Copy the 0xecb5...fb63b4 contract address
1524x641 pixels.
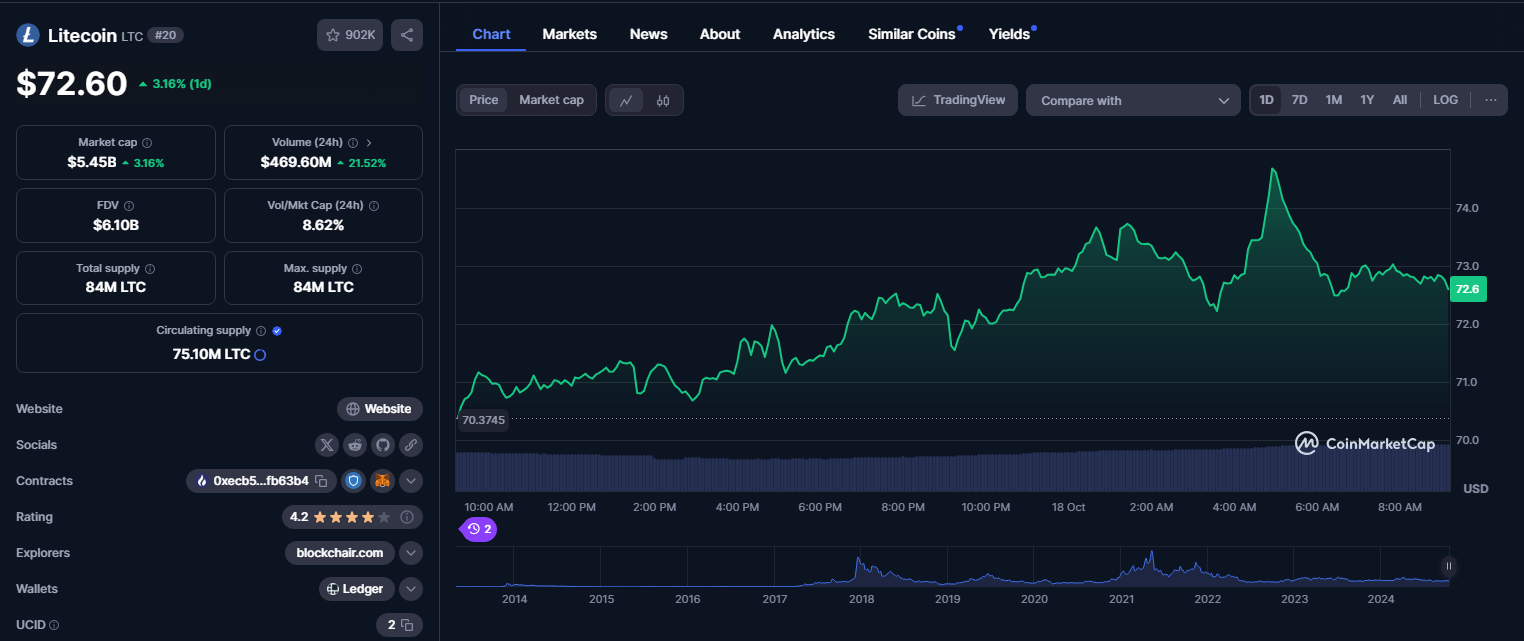click(x=321, y=481)
